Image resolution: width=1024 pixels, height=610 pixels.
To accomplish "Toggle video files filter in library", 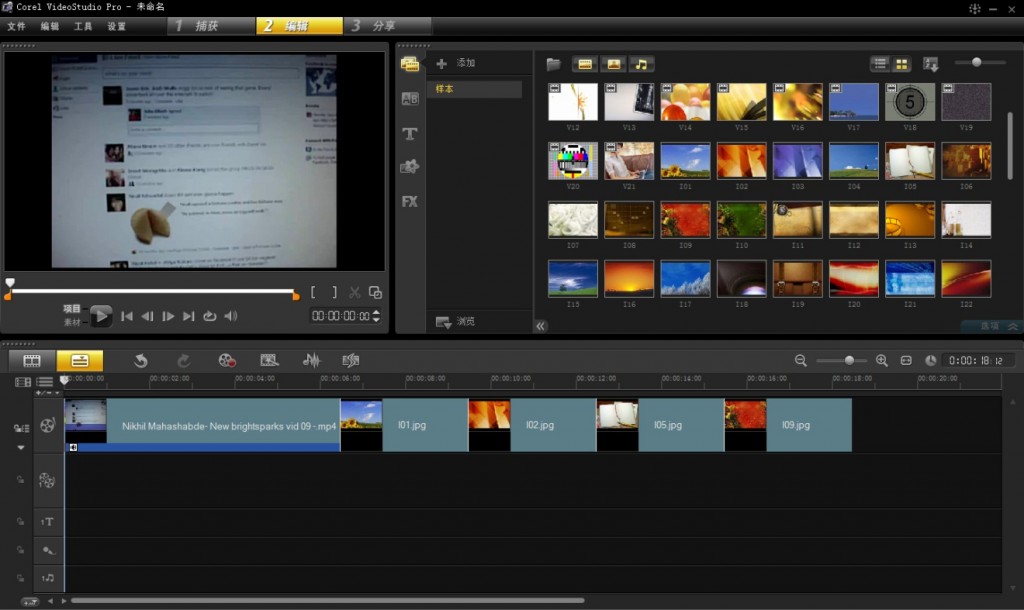I will [x=585, y=64].
